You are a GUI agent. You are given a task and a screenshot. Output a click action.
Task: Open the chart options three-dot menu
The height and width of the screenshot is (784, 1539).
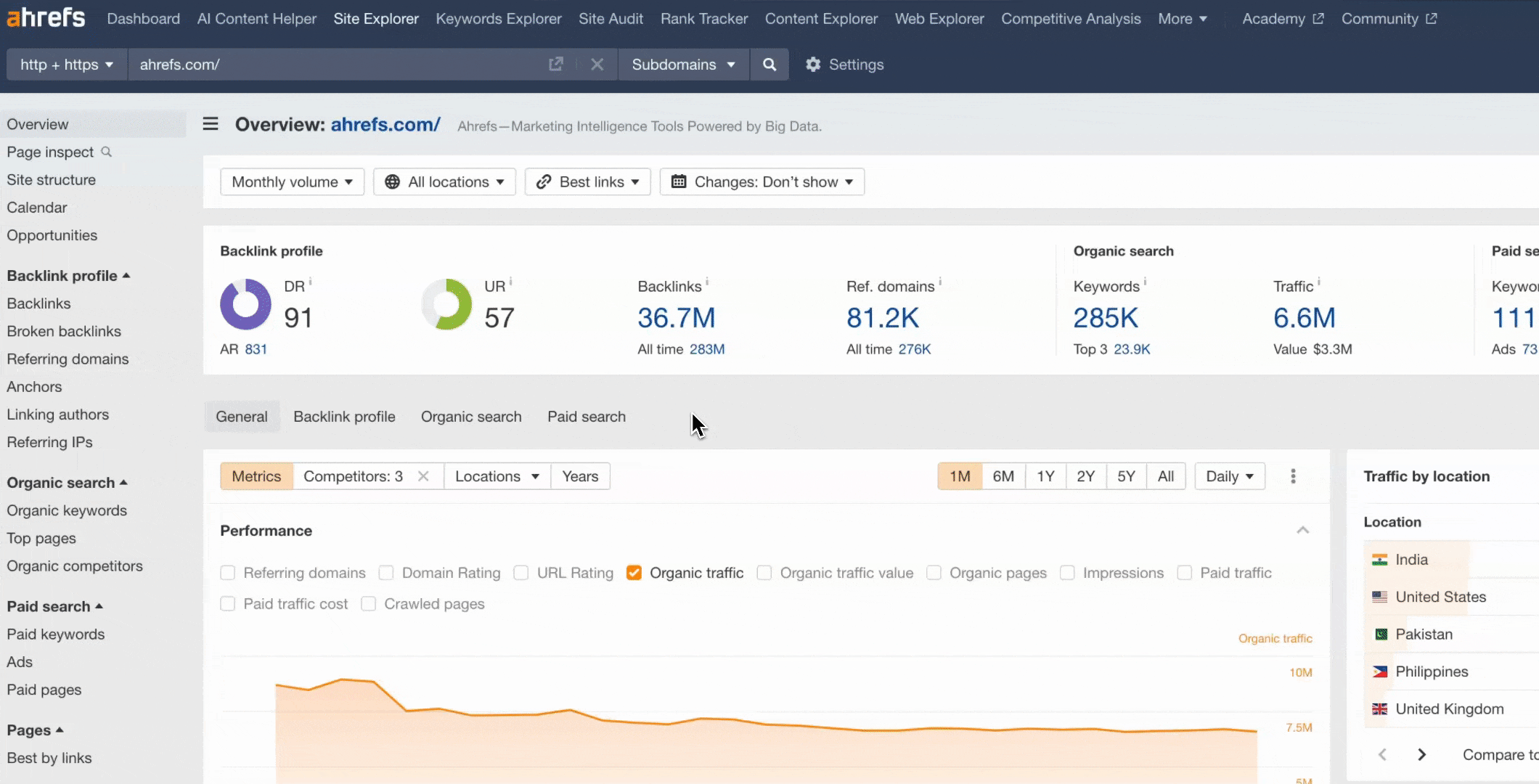[1292, 475]
